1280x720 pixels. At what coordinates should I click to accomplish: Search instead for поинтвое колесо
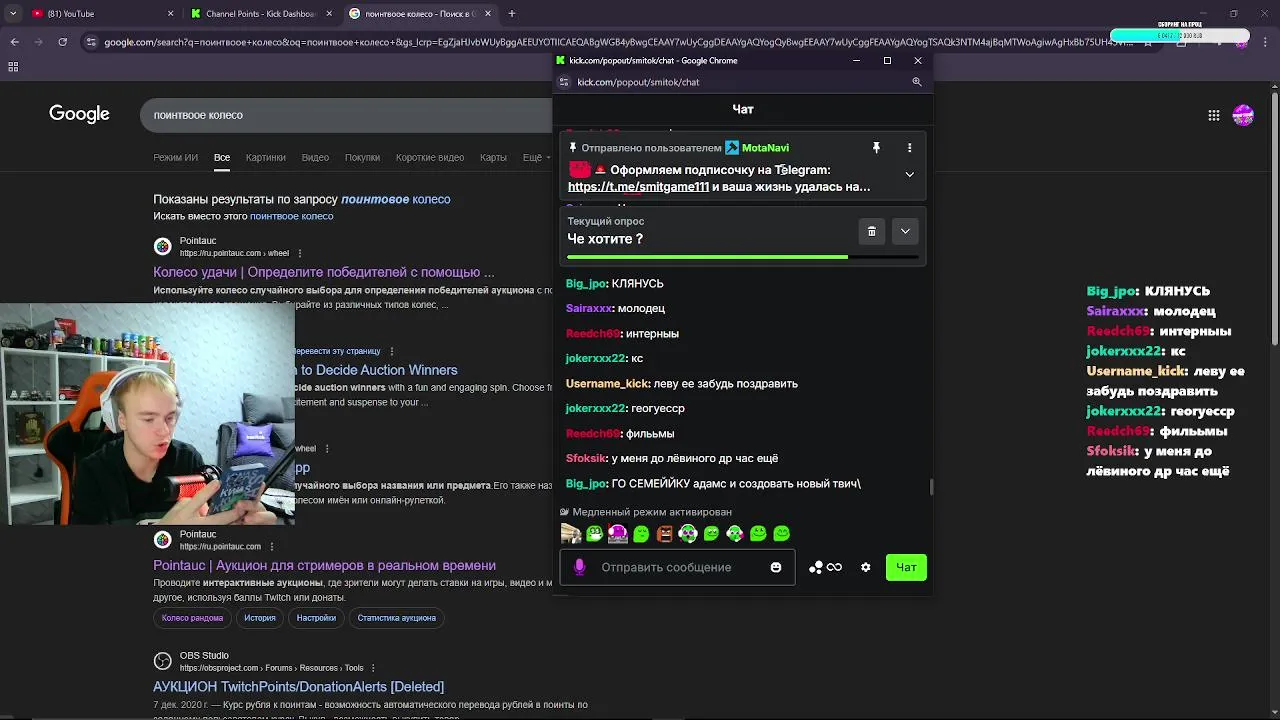[x=291, y=216]
